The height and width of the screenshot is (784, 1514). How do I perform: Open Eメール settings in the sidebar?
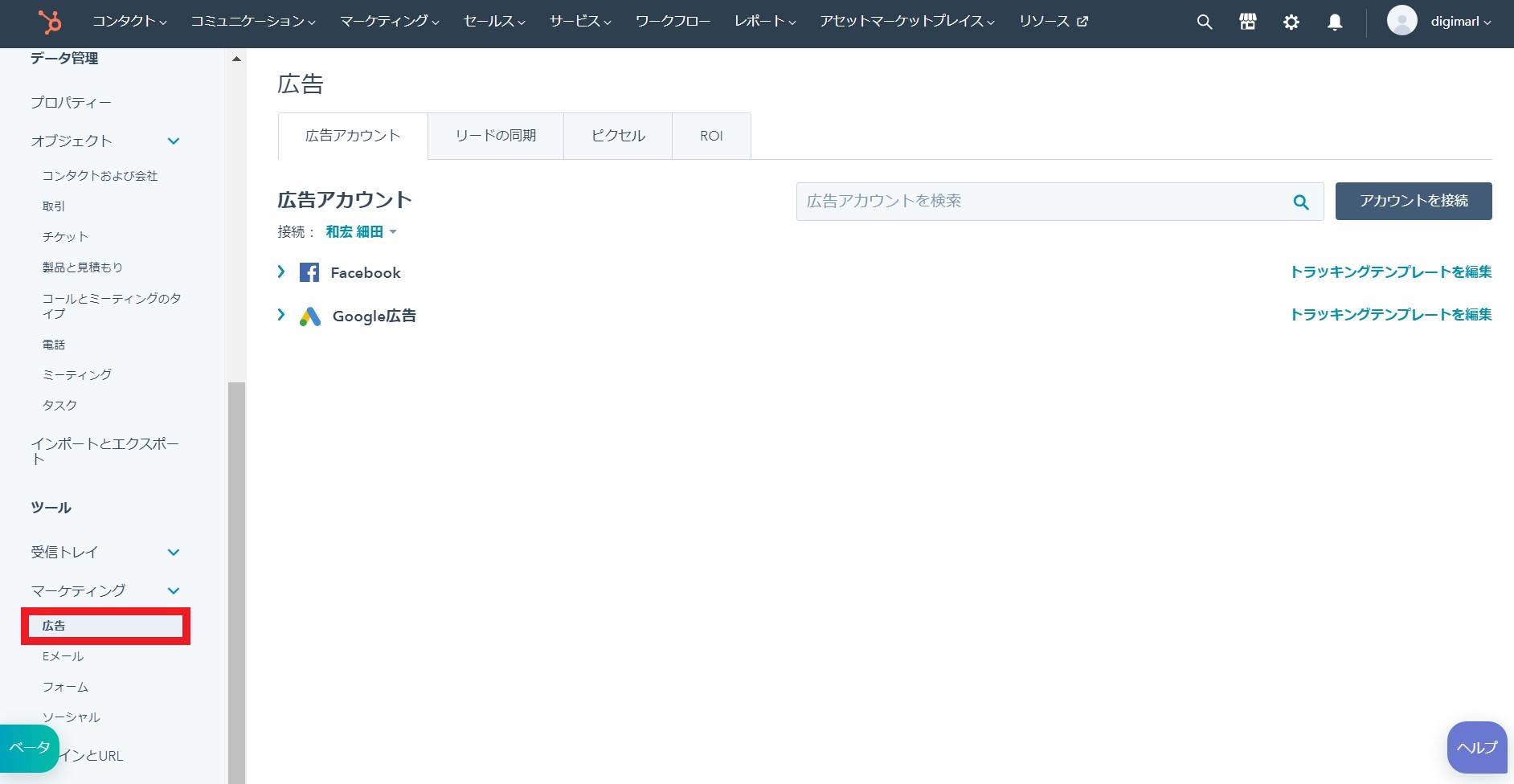click(63, 656)
